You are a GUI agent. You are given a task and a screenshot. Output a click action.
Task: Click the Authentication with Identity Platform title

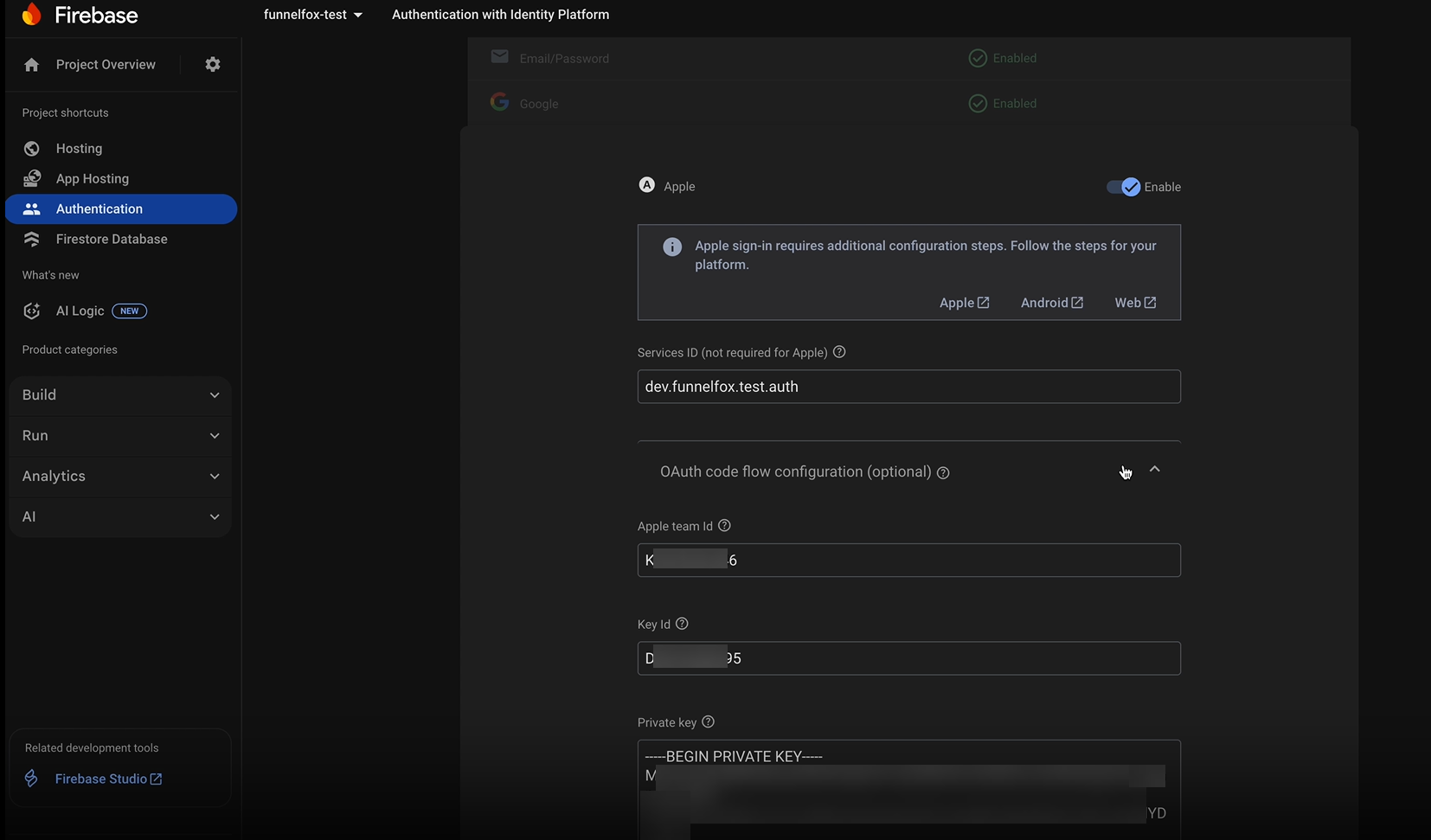pos(500,15)
